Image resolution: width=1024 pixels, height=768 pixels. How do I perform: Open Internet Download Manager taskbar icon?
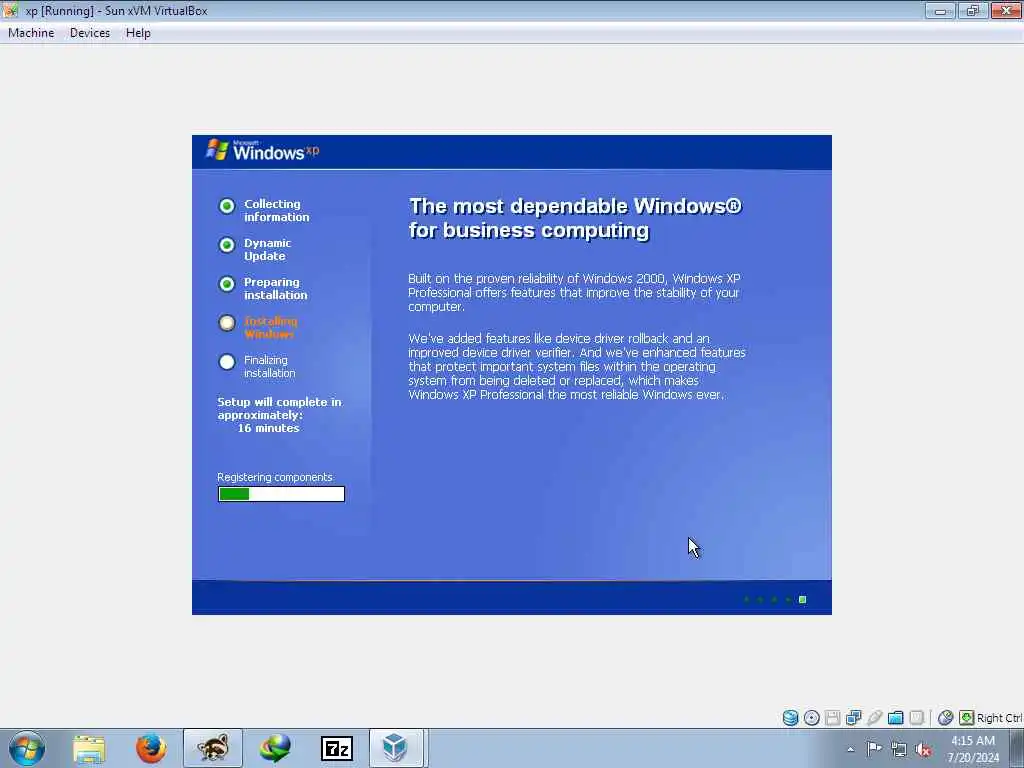275,748
